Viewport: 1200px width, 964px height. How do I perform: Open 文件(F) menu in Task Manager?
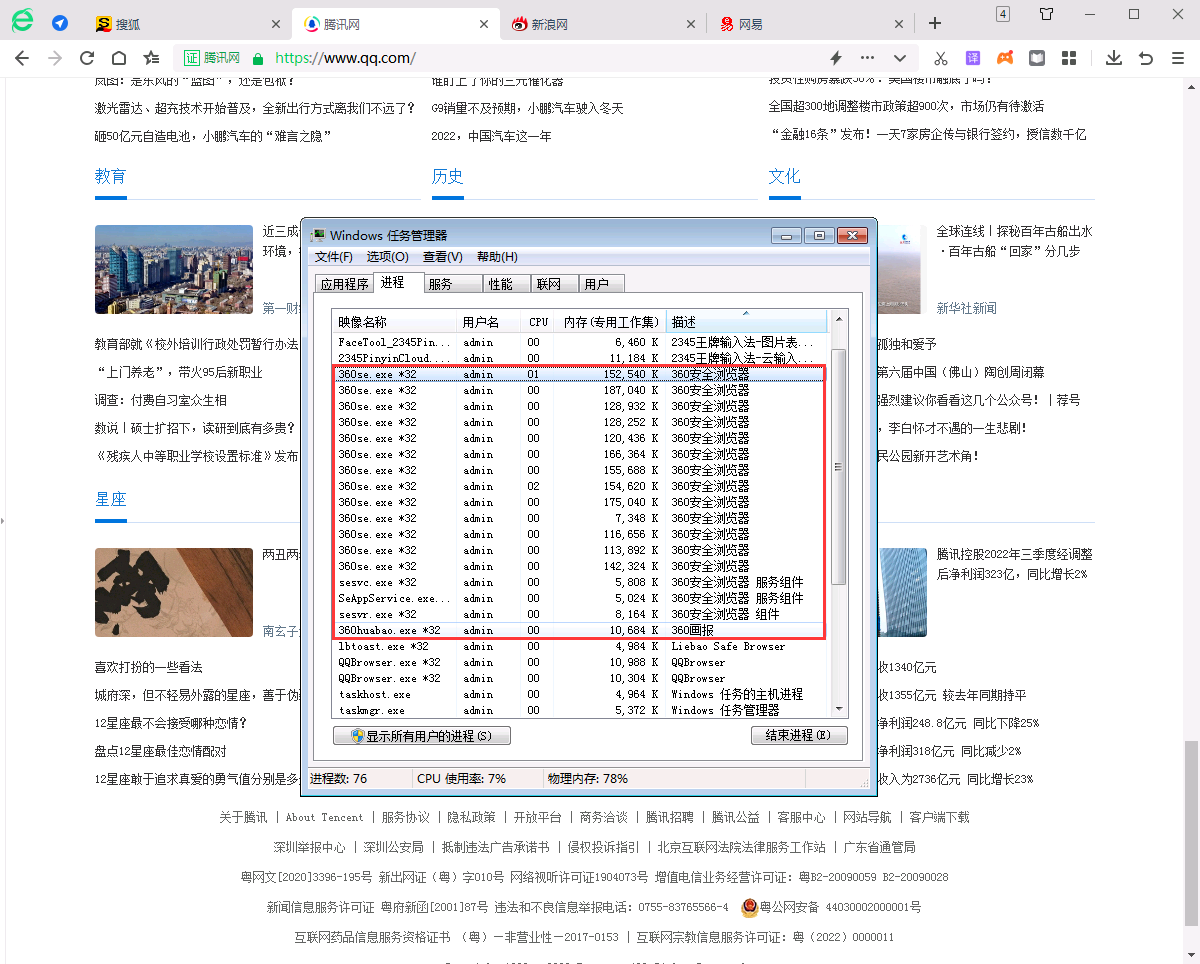pos(334,257)
